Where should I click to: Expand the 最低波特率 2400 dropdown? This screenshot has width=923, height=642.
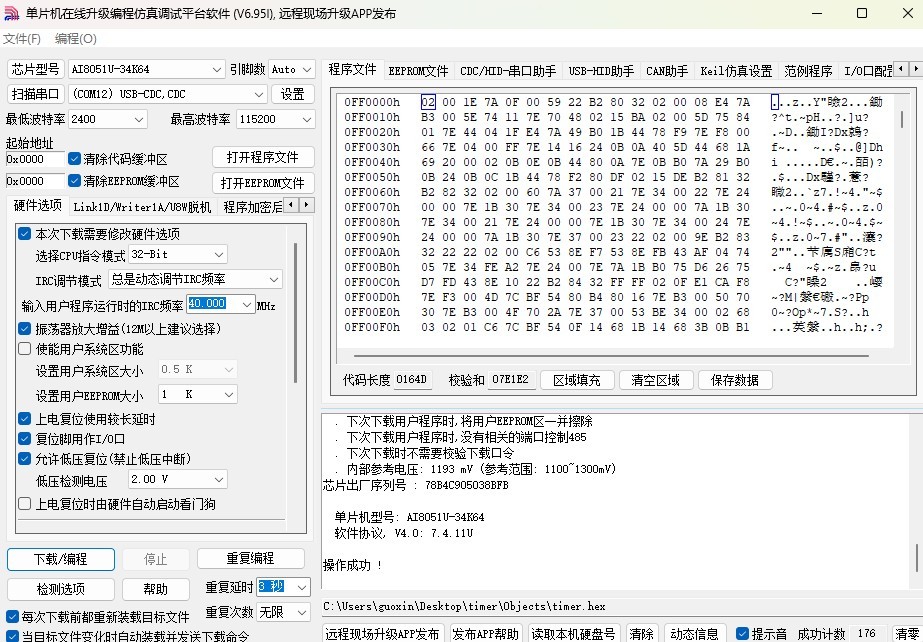[x=139, y=119]
